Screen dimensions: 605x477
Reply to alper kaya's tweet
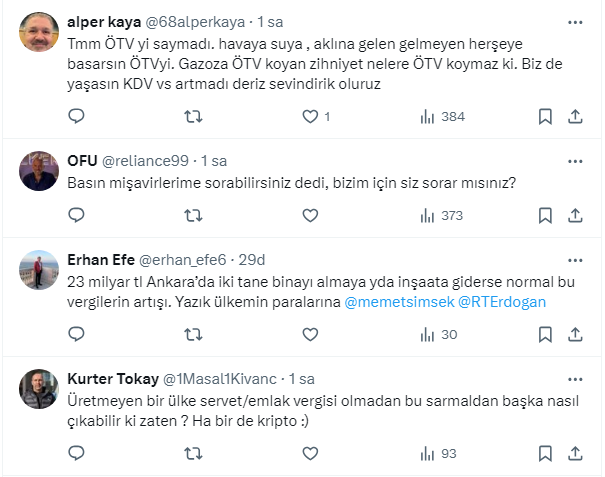point(78,117)
